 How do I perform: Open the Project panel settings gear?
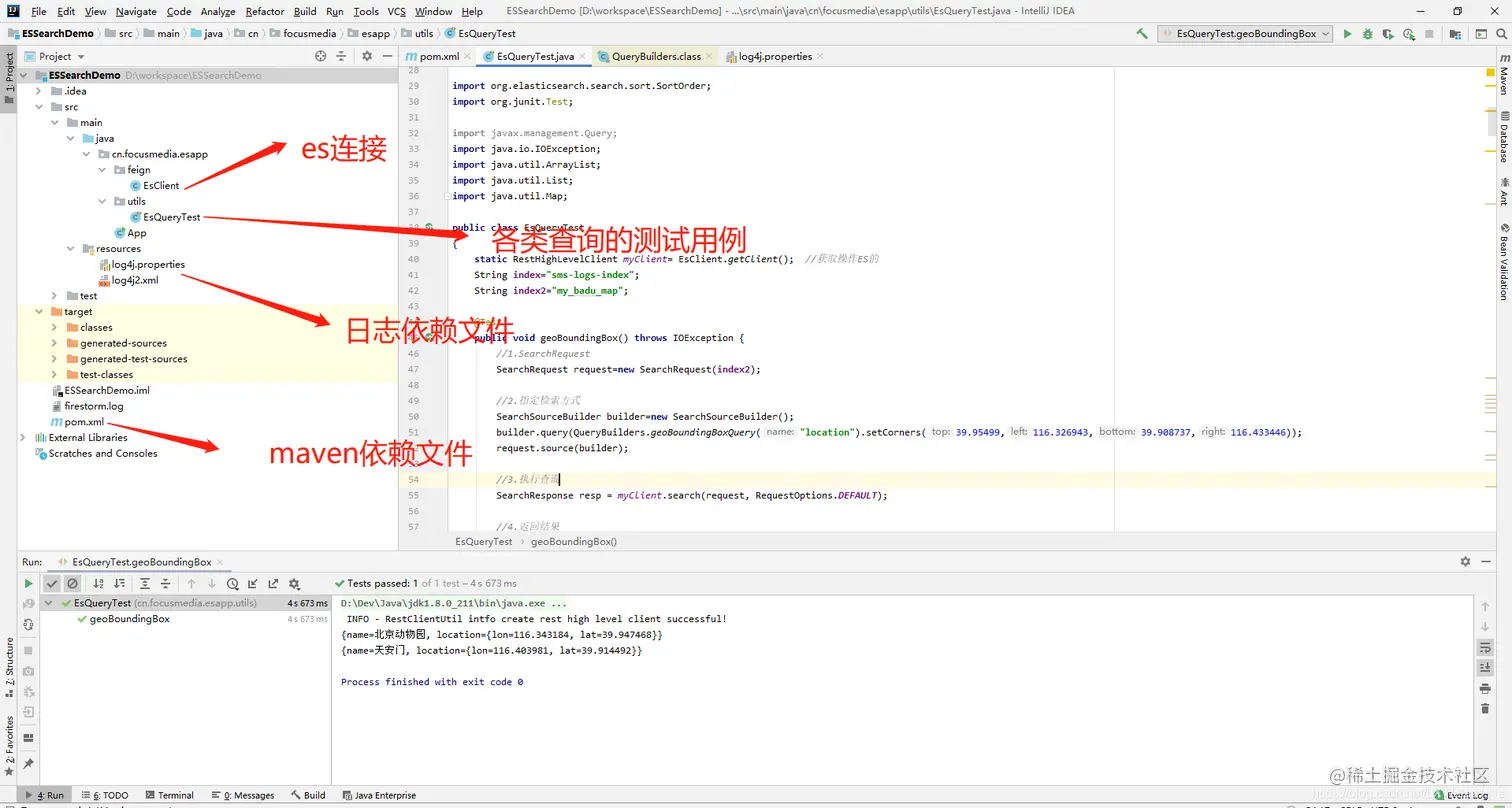coord(367,56)
